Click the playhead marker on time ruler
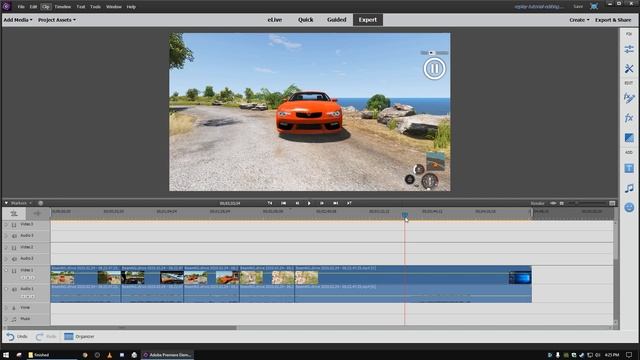 [x=405, y=215]
